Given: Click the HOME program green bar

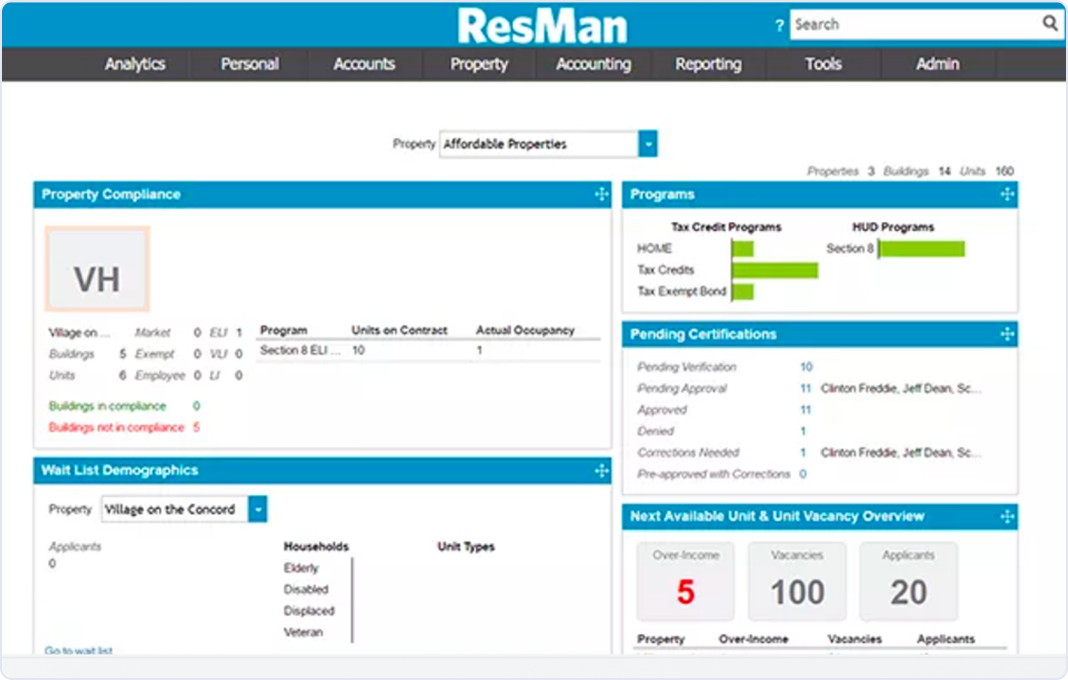Looking at the screenshot, I should (743, 249).
